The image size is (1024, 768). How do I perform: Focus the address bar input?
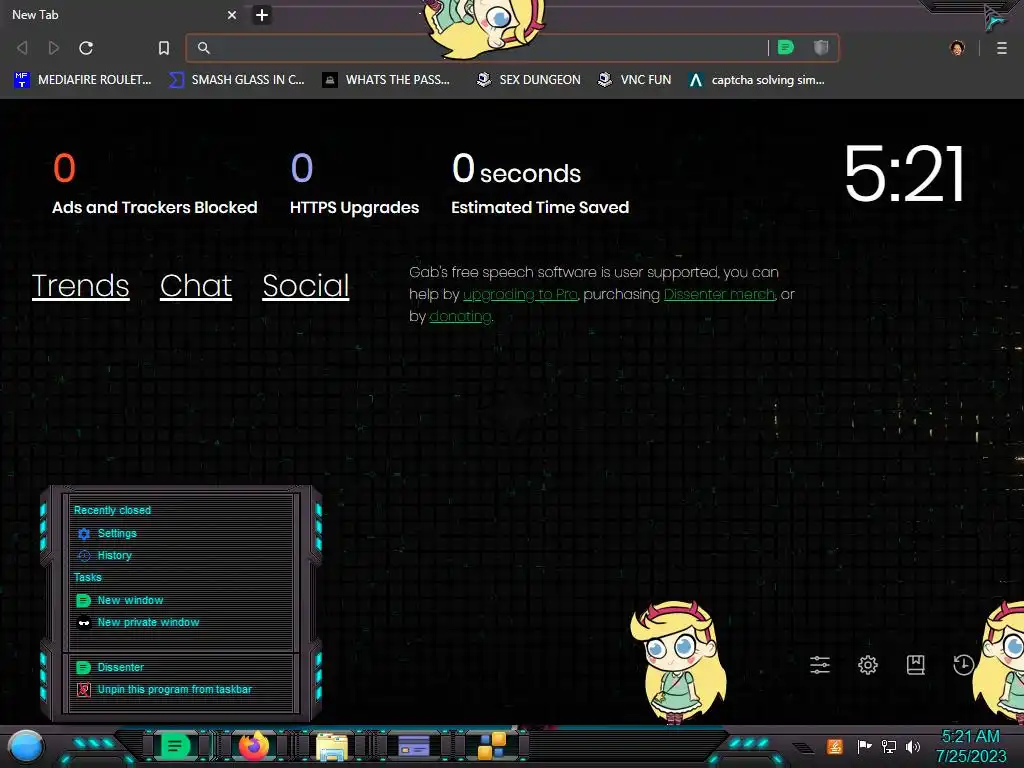(483, 48)
